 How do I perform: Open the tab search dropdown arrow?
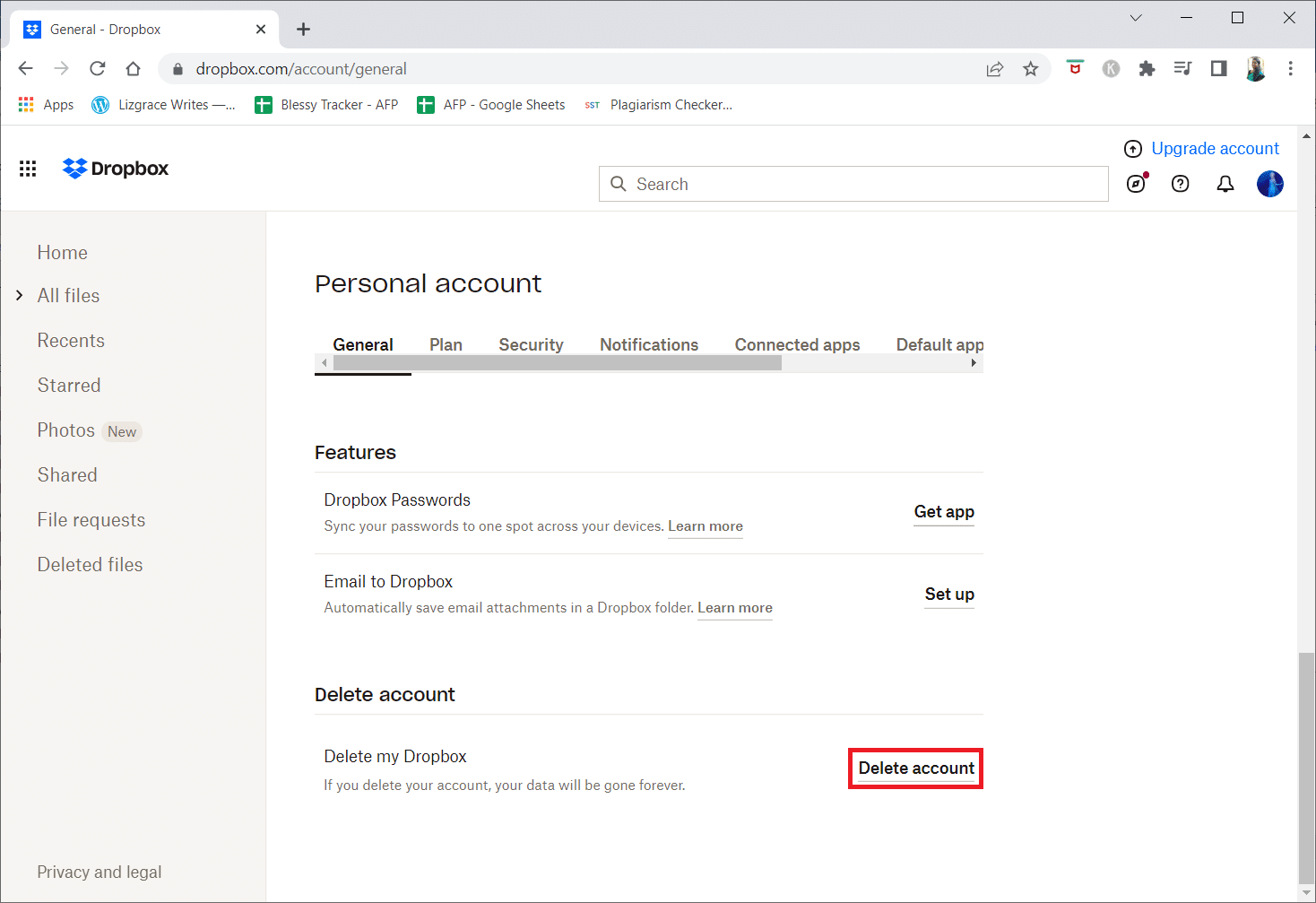point(1136,18)
